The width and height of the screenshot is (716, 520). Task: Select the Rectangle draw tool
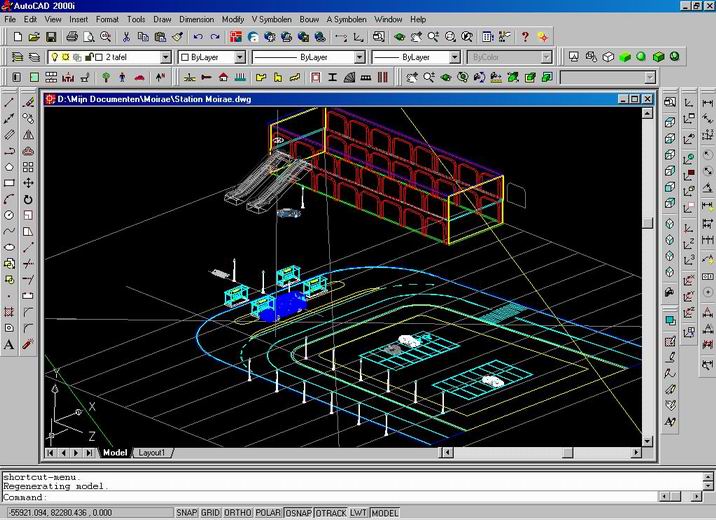9,183
